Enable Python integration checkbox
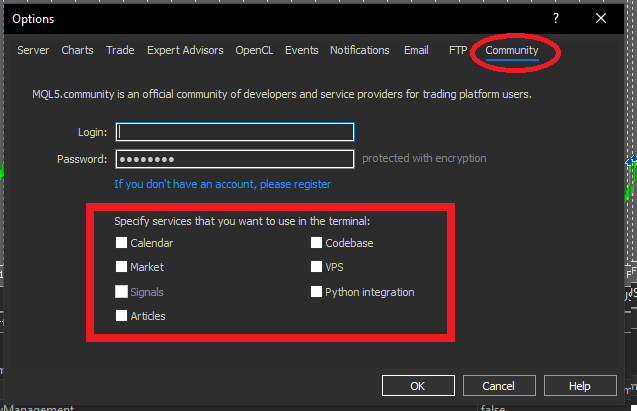This screenshot has height=411, width=637. 316,292
